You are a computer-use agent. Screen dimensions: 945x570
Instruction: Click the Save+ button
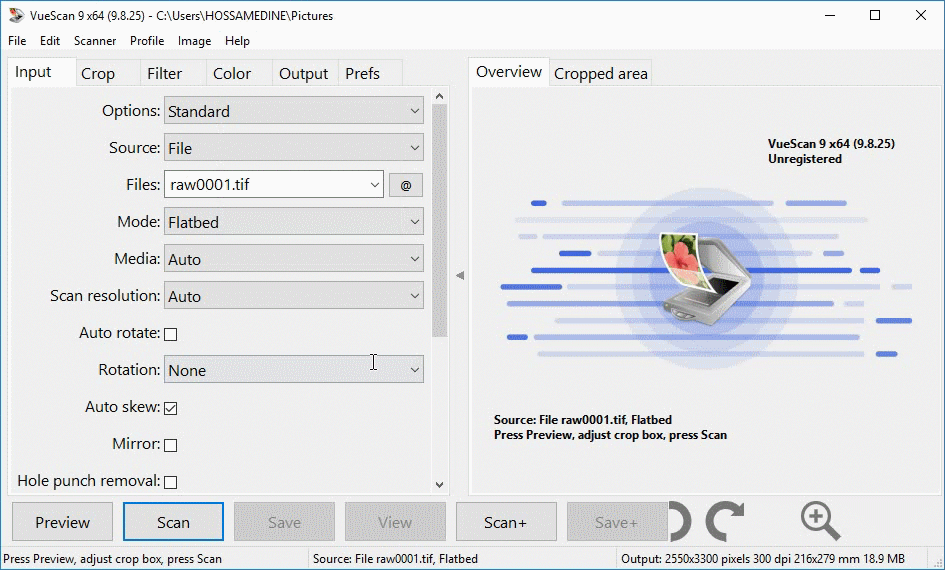click(617, 522)
